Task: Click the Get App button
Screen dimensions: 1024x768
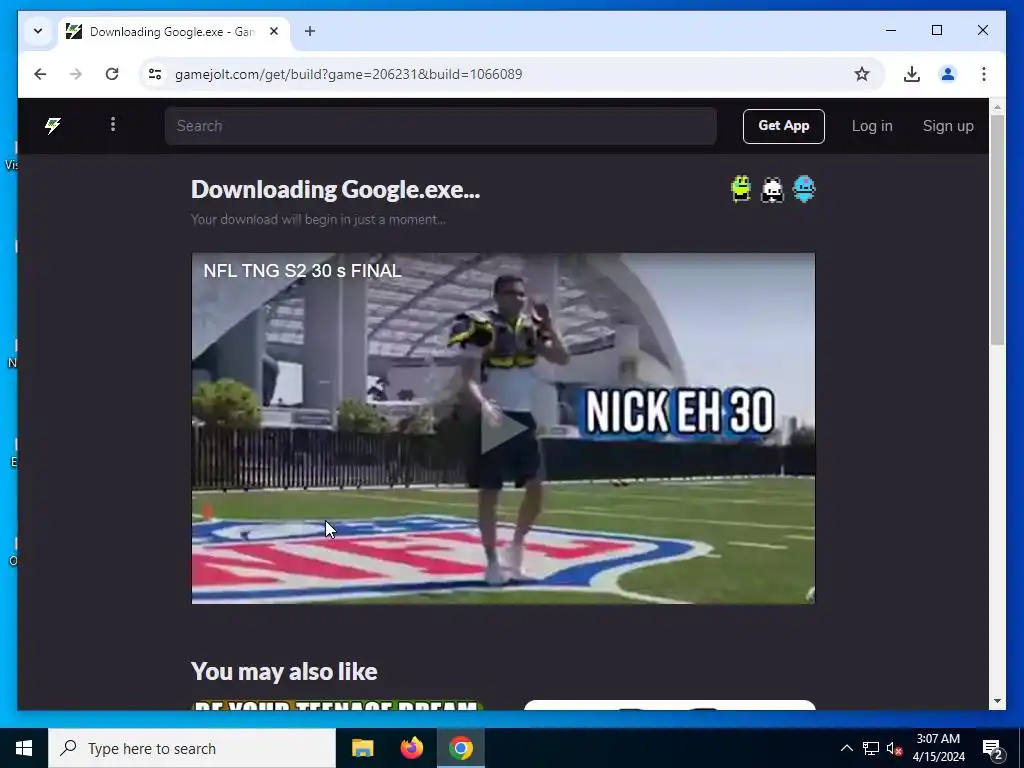Action: click(x=783, y=126)
